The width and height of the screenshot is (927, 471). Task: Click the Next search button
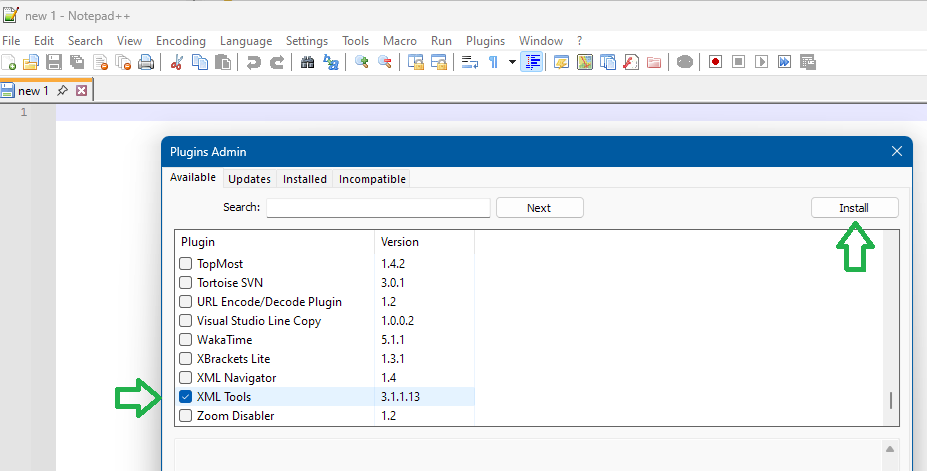pyautogui.click(x=539, y=208)
